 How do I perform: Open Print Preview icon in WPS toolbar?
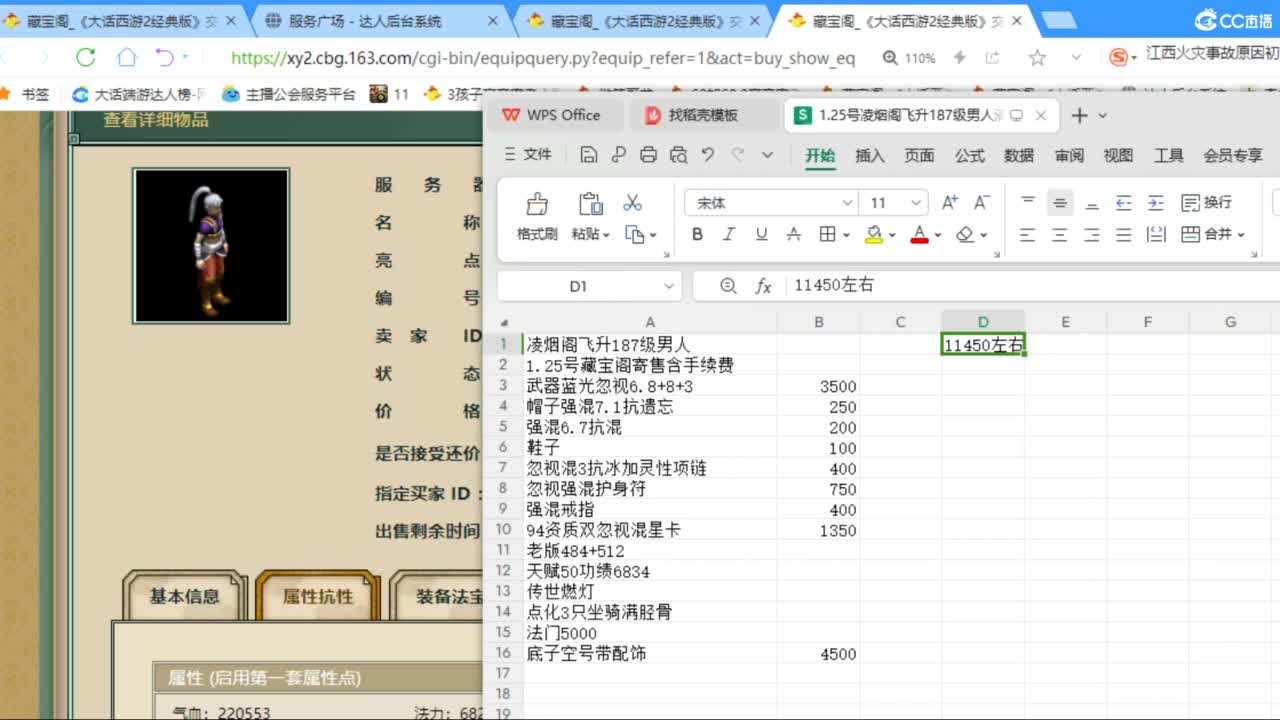point(678,155)
